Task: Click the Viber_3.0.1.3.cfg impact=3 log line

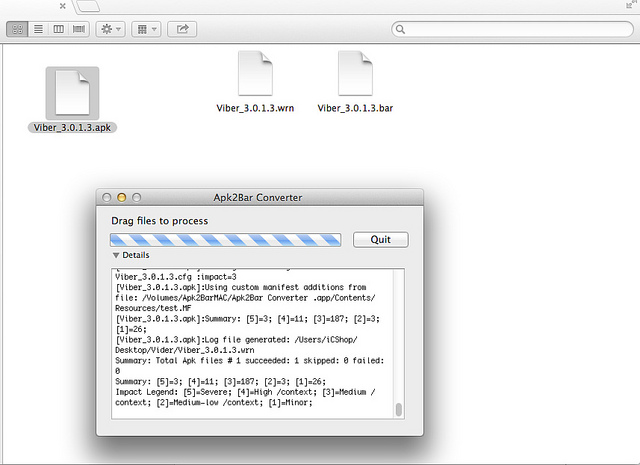Action: [176, 277]
